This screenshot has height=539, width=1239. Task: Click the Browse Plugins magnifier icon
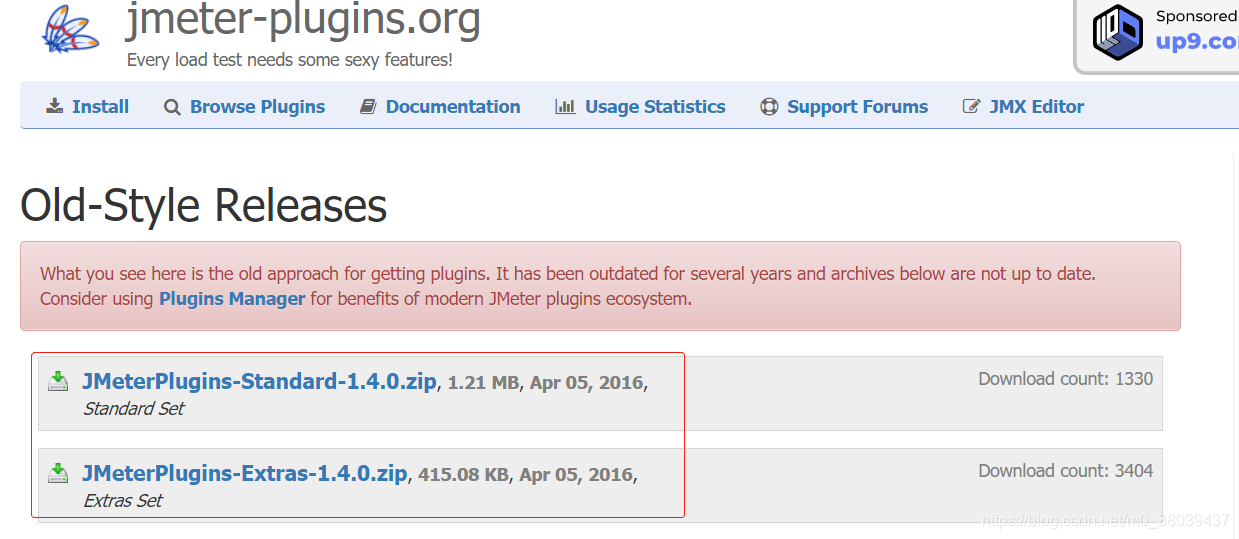172,107
